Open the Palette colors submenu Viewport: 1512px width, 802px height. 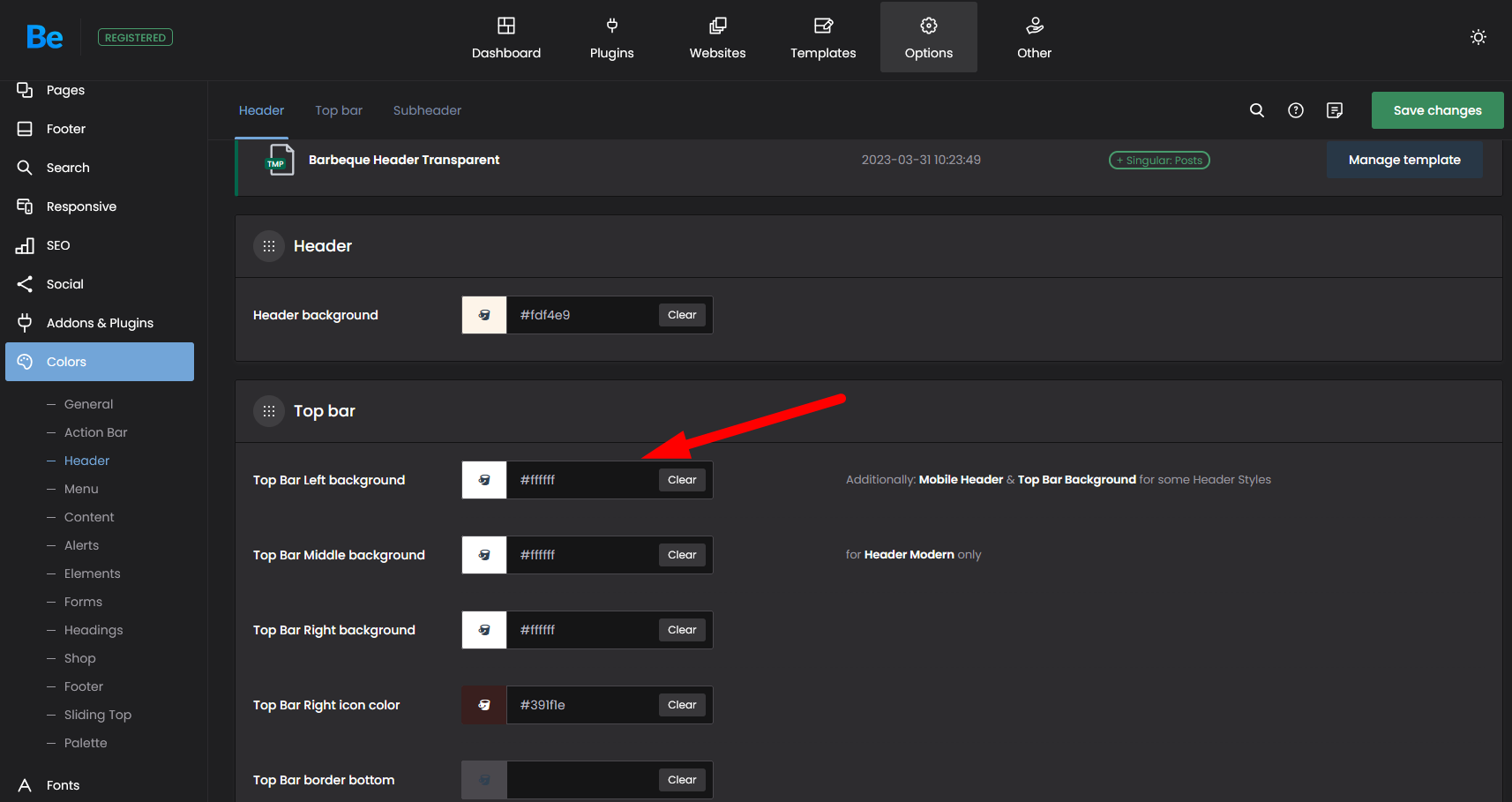tap(86, 743)
